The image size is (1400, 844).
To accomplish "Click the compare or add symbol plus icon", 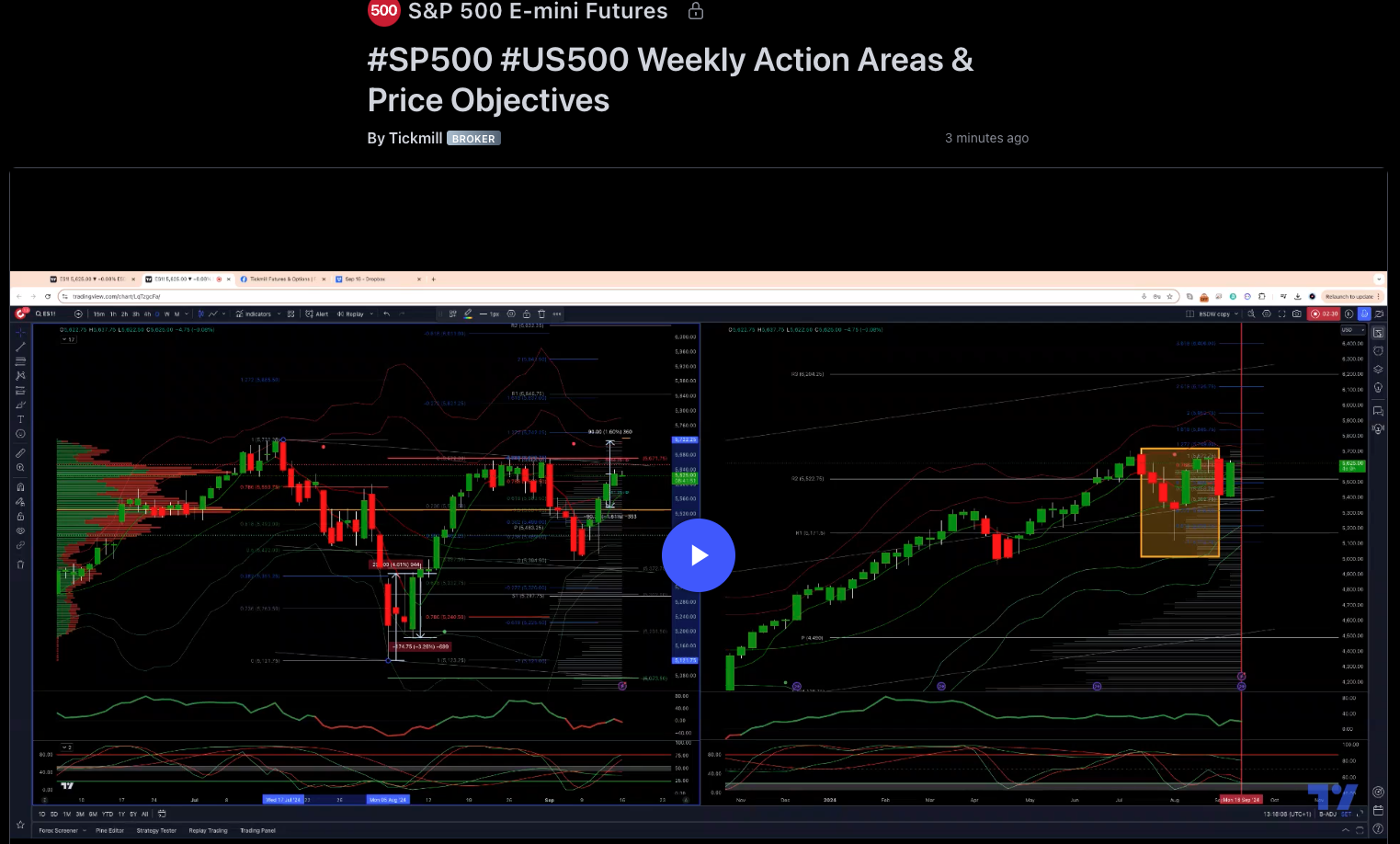I will pos(78,314).
